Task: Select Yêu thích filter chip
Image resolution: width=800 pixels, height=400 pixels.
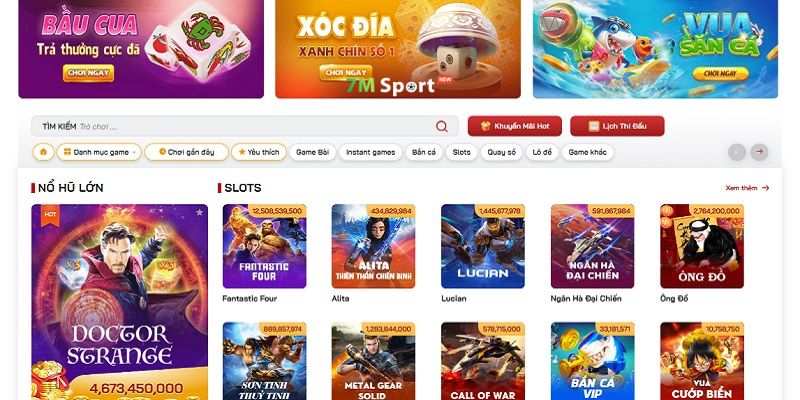Action: coord(259,152)
